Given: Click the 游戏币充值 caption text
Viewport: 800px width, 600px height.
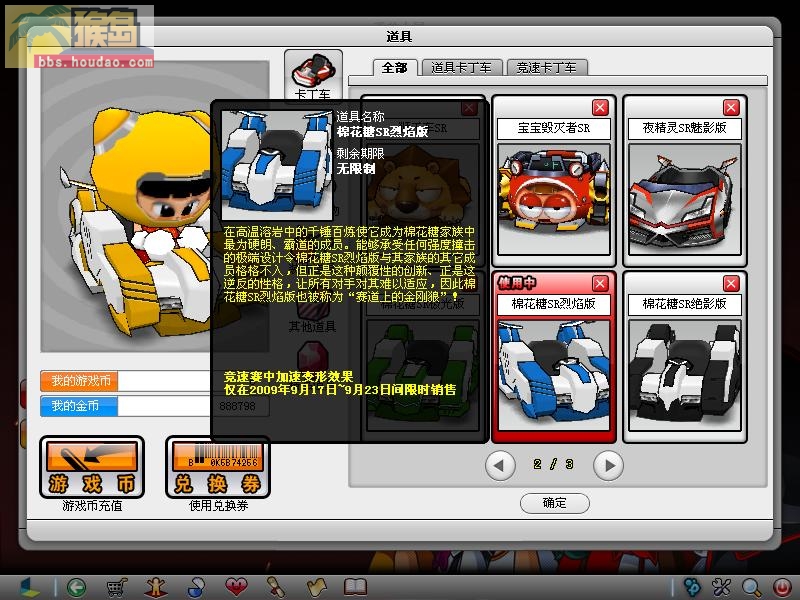Looking at the screenshot, I should [92, 506].
